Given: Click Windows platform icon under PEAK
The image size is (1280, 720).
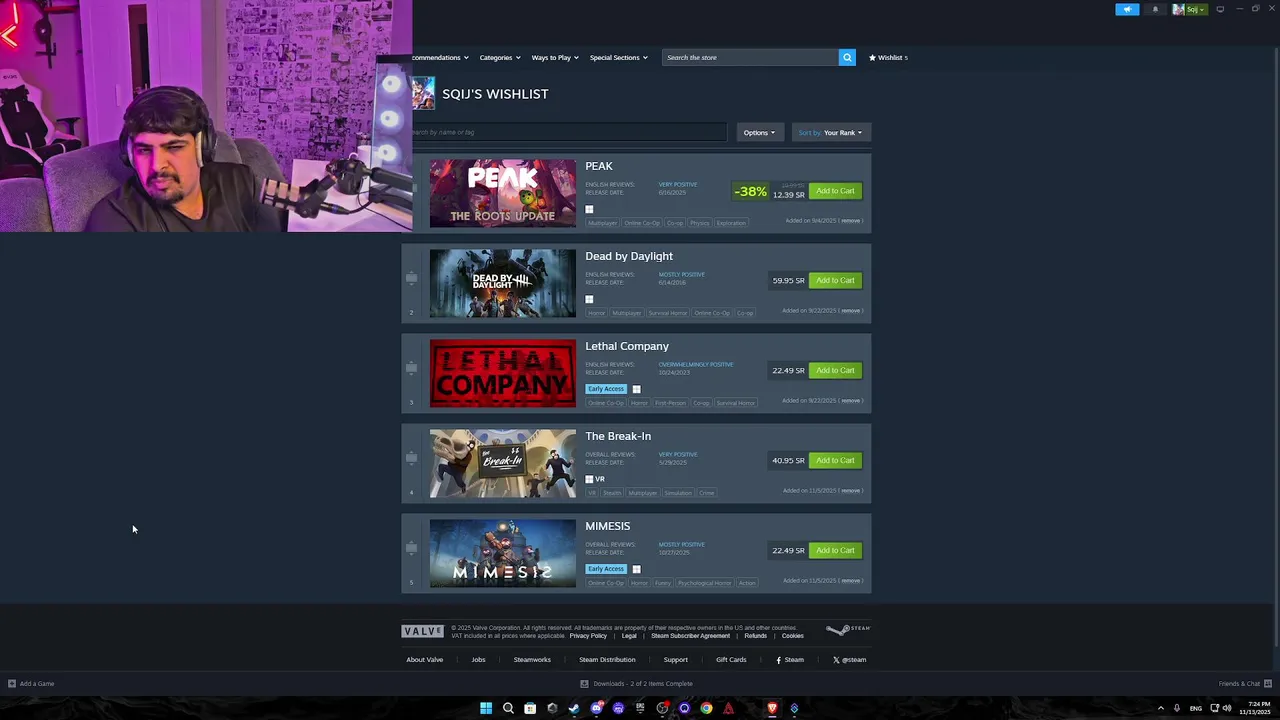Looking at the screenshot, I should (589, 209).
